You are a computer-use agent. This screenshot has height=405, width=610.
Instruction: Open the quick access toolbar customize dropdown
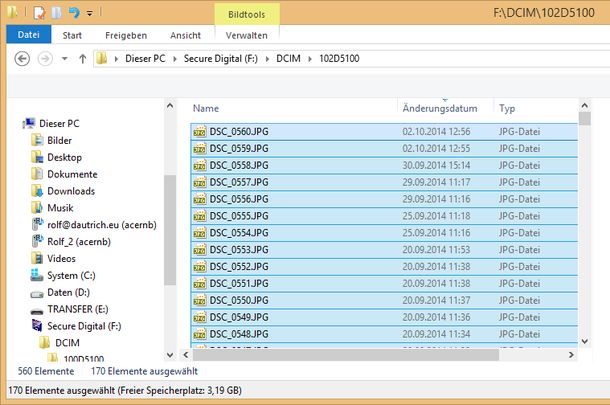(89, 14)
